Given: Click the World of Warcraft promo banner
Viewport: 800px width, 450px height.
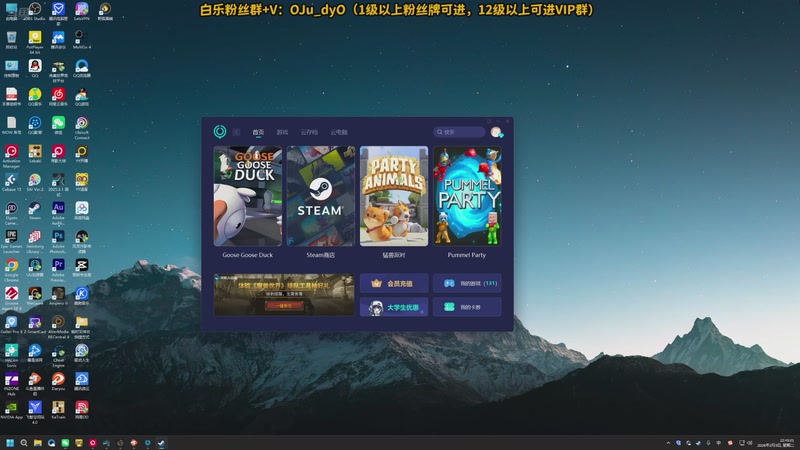Looking at the screenshot, I should click(284, 294).
